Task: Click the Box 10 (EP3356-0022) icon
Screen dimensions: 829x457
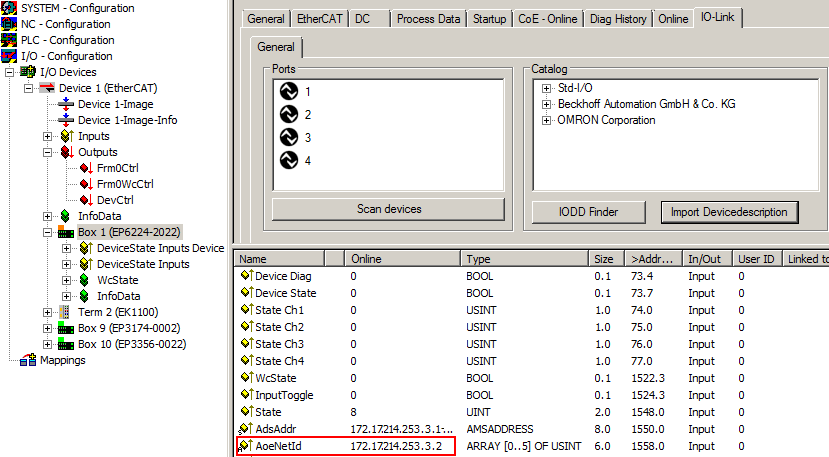Action: point(66,344)
